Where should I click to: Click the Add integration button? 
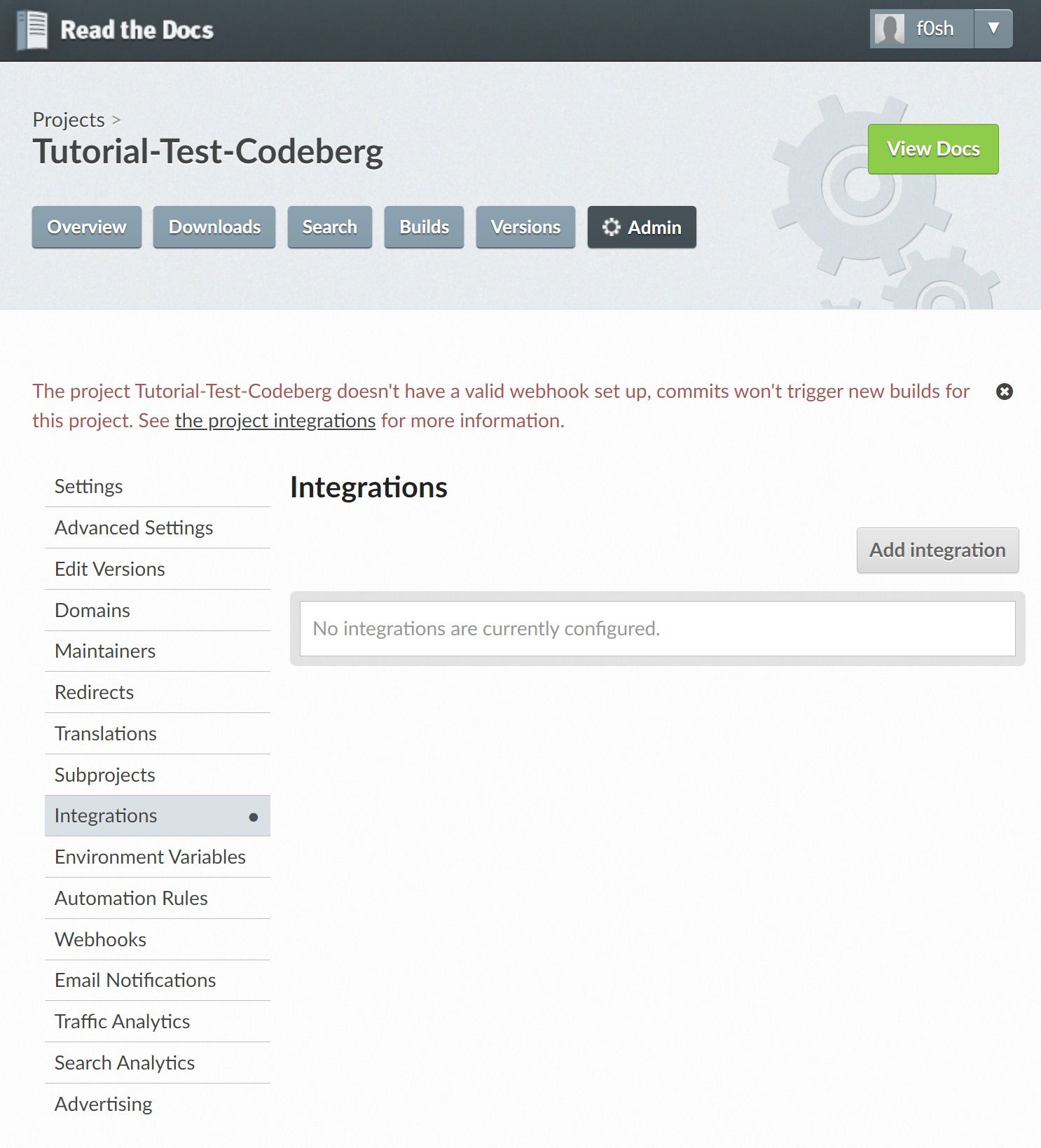pos(937,550)
